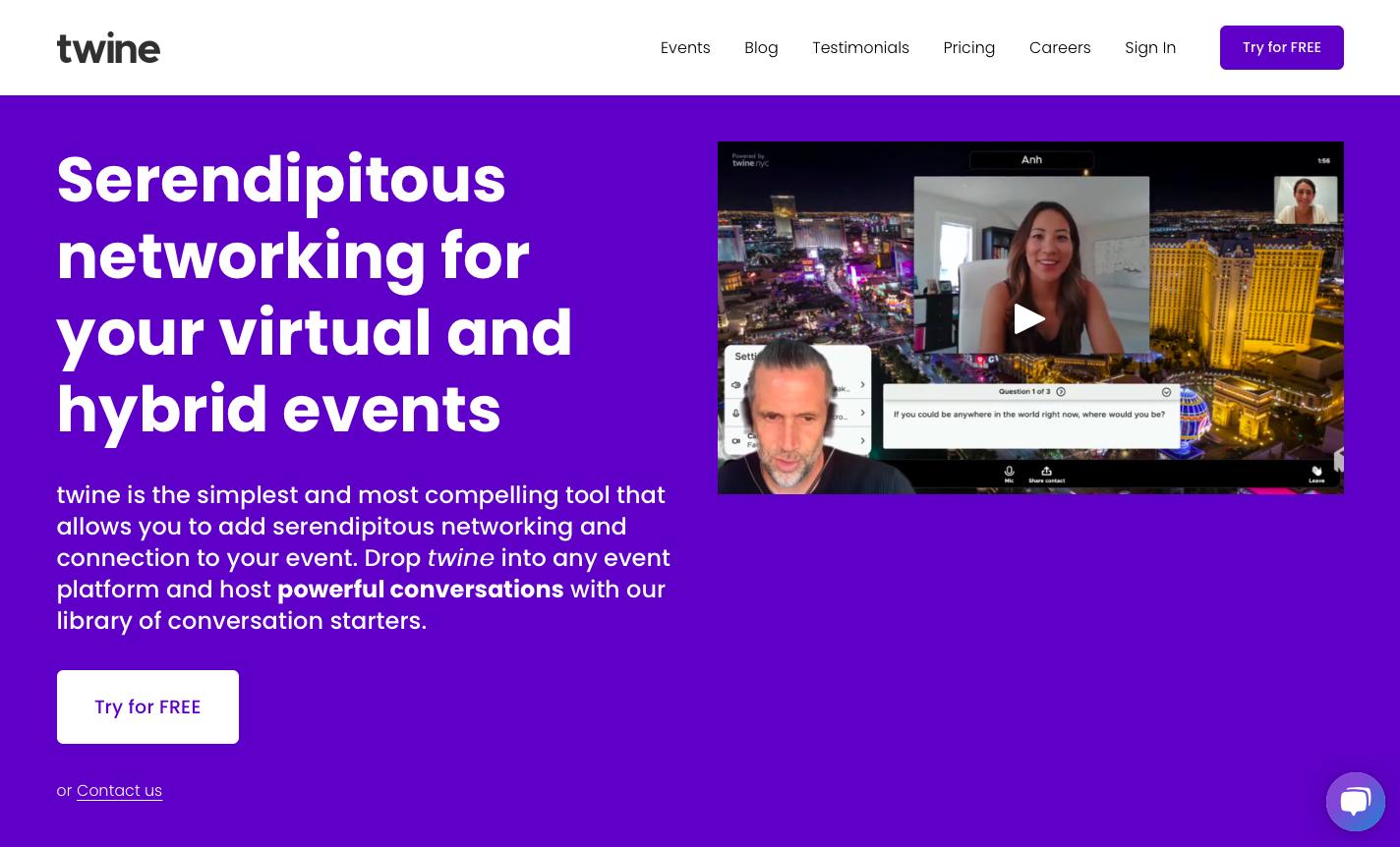Click the twine logo
Image resolution: width=1400 pixels, height=847 pixels.
pos(108,47)
